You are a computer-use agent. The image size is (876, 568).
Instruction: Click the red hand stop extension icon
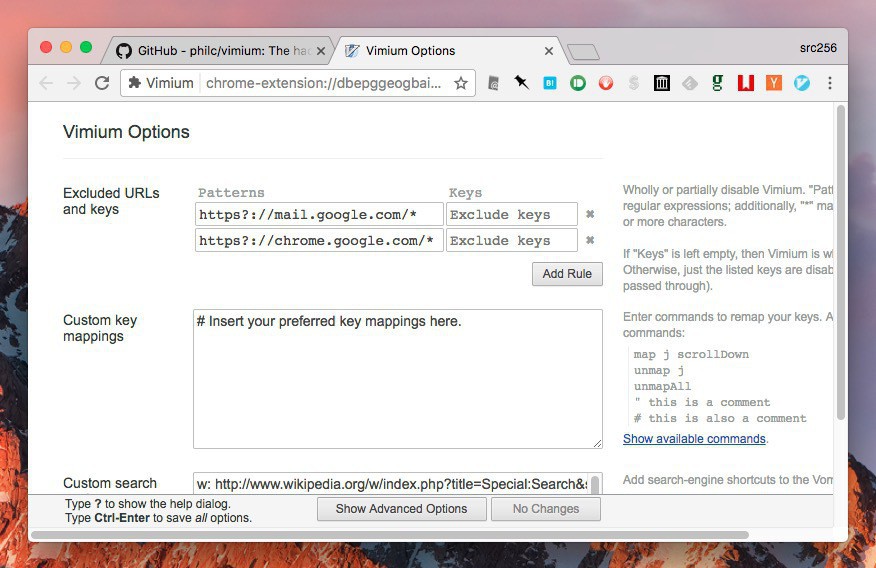(606, 83)
